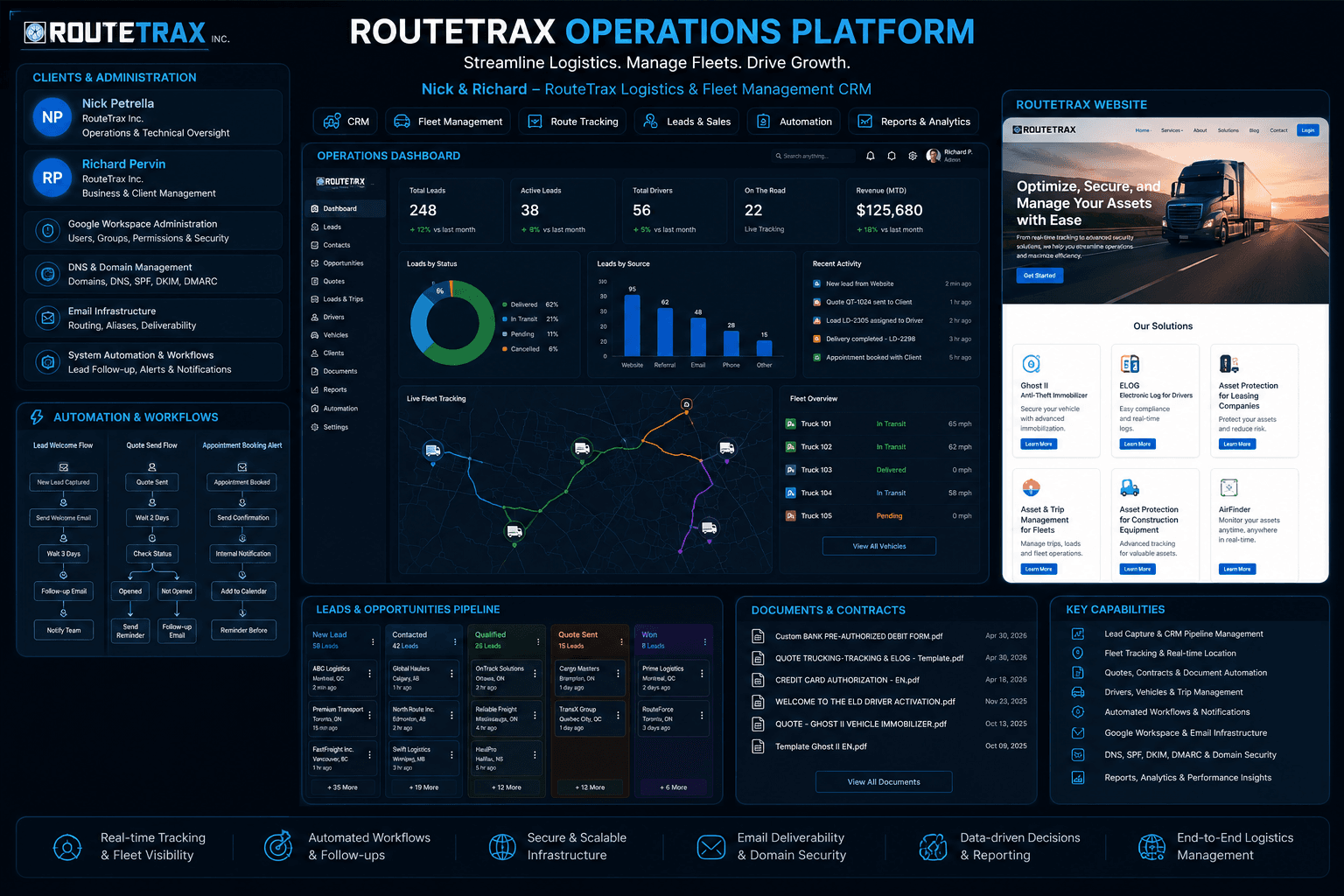The width and height of the screenshot is (1344, 896).
Task: Click the RP avatar for Richard Pervin
Action: pos(52,178)
